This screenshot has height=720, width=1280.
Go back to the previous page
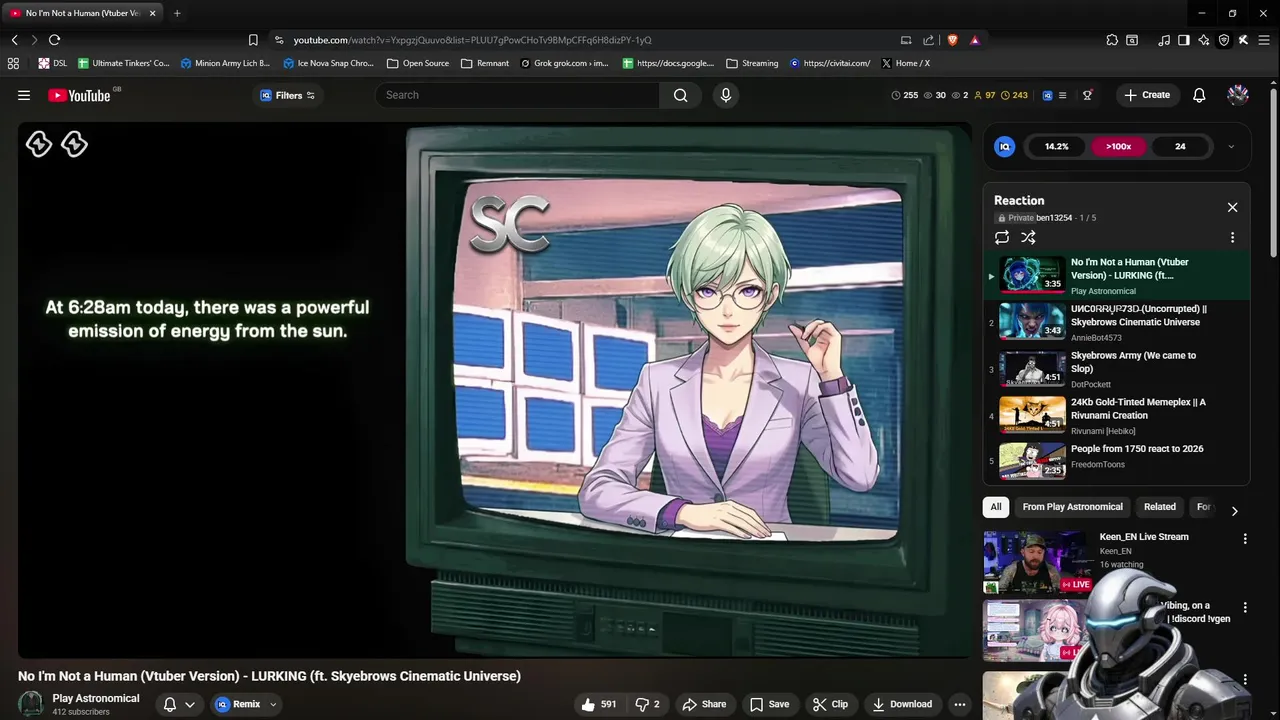tap(14, 40)
